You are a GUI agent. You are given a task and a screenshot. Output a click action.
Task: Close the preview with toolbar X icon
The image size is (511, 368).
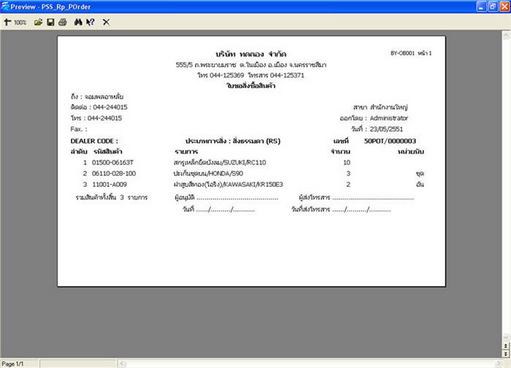coord(106,22)
